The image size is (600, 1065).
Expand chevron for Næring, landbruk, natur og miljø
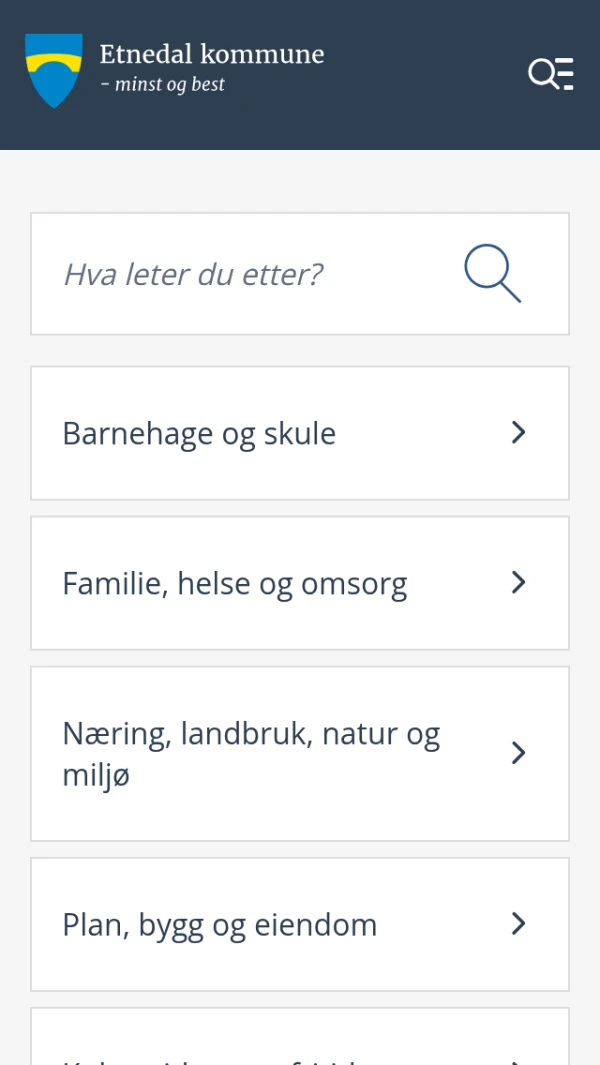click(x=518, y=753)
